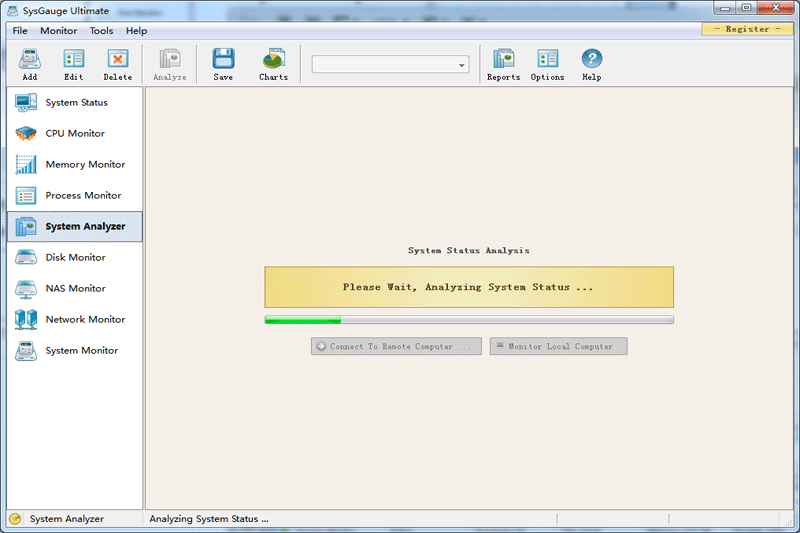Open the Tools menu
The height and width of the screenshot is (533, 800).
pos(102,31)
